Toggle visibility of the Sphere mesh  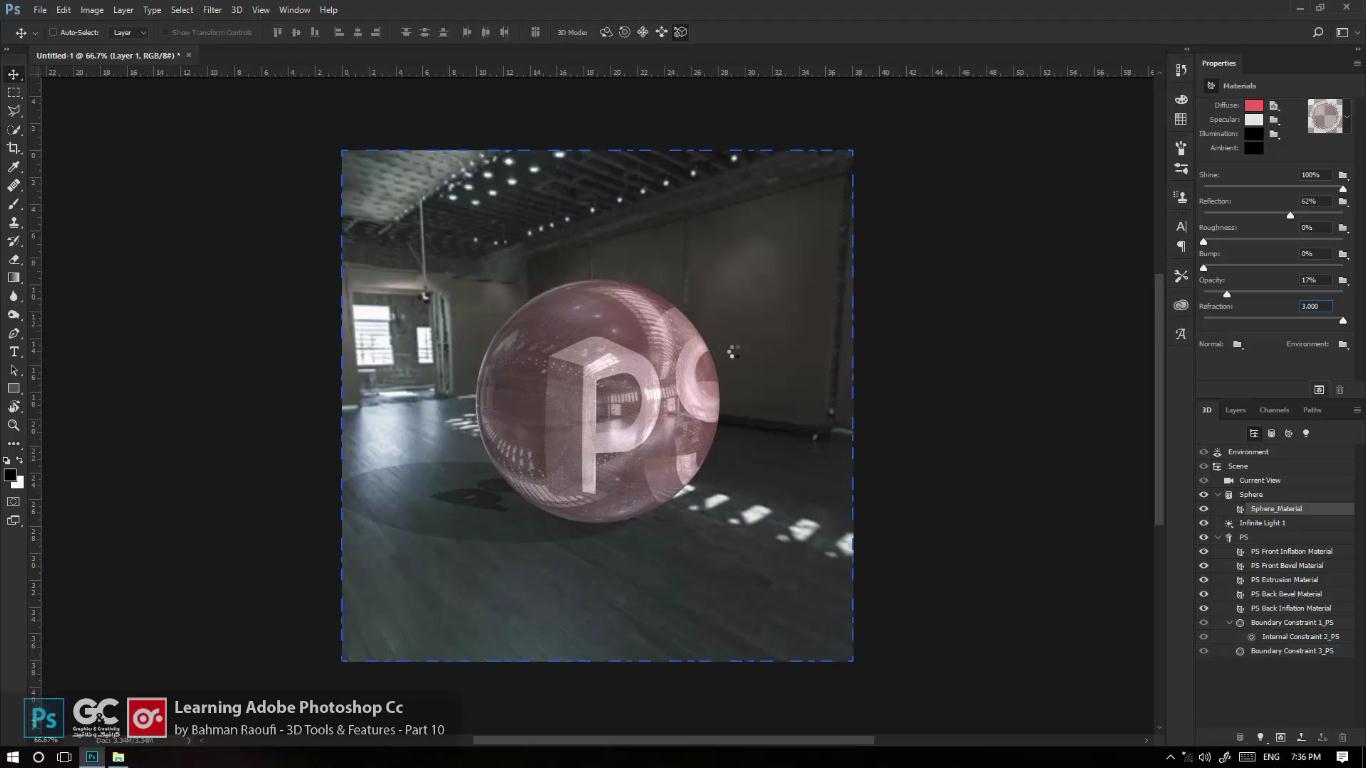point(1204,494)
